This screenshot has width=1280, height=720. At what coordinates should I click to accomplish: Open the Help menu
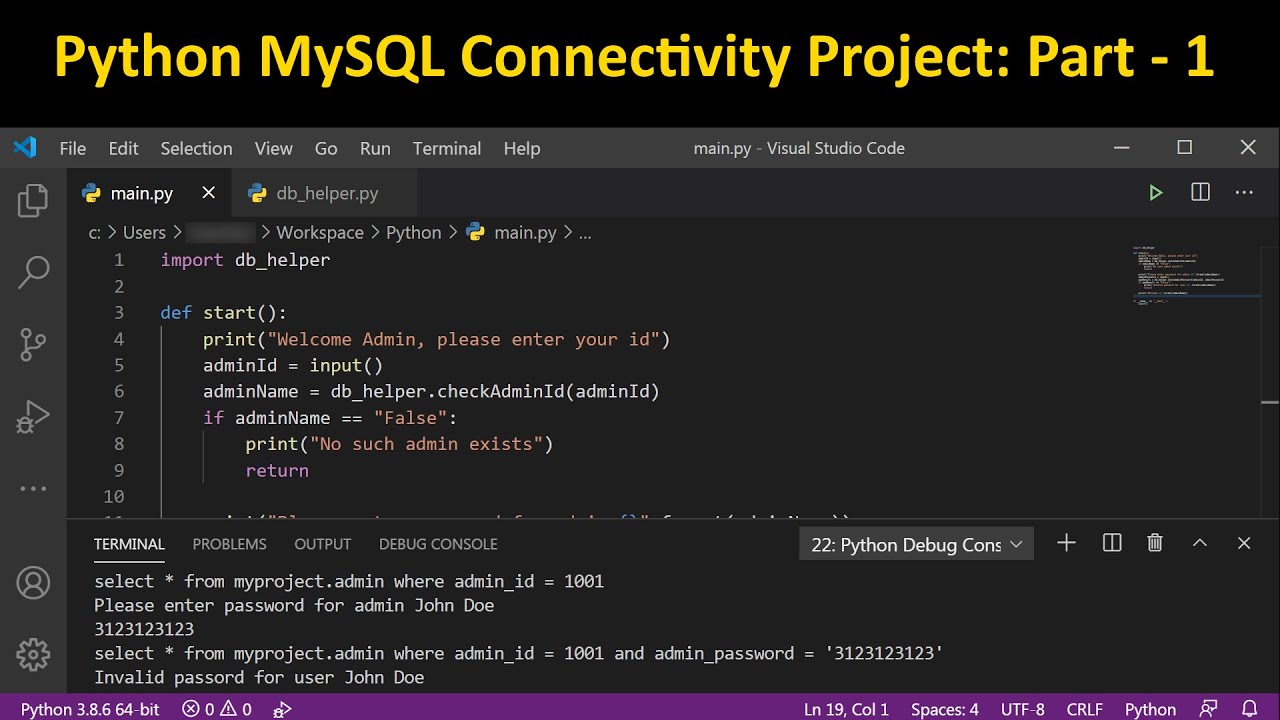pyautogui.click(x=522, y=148)
